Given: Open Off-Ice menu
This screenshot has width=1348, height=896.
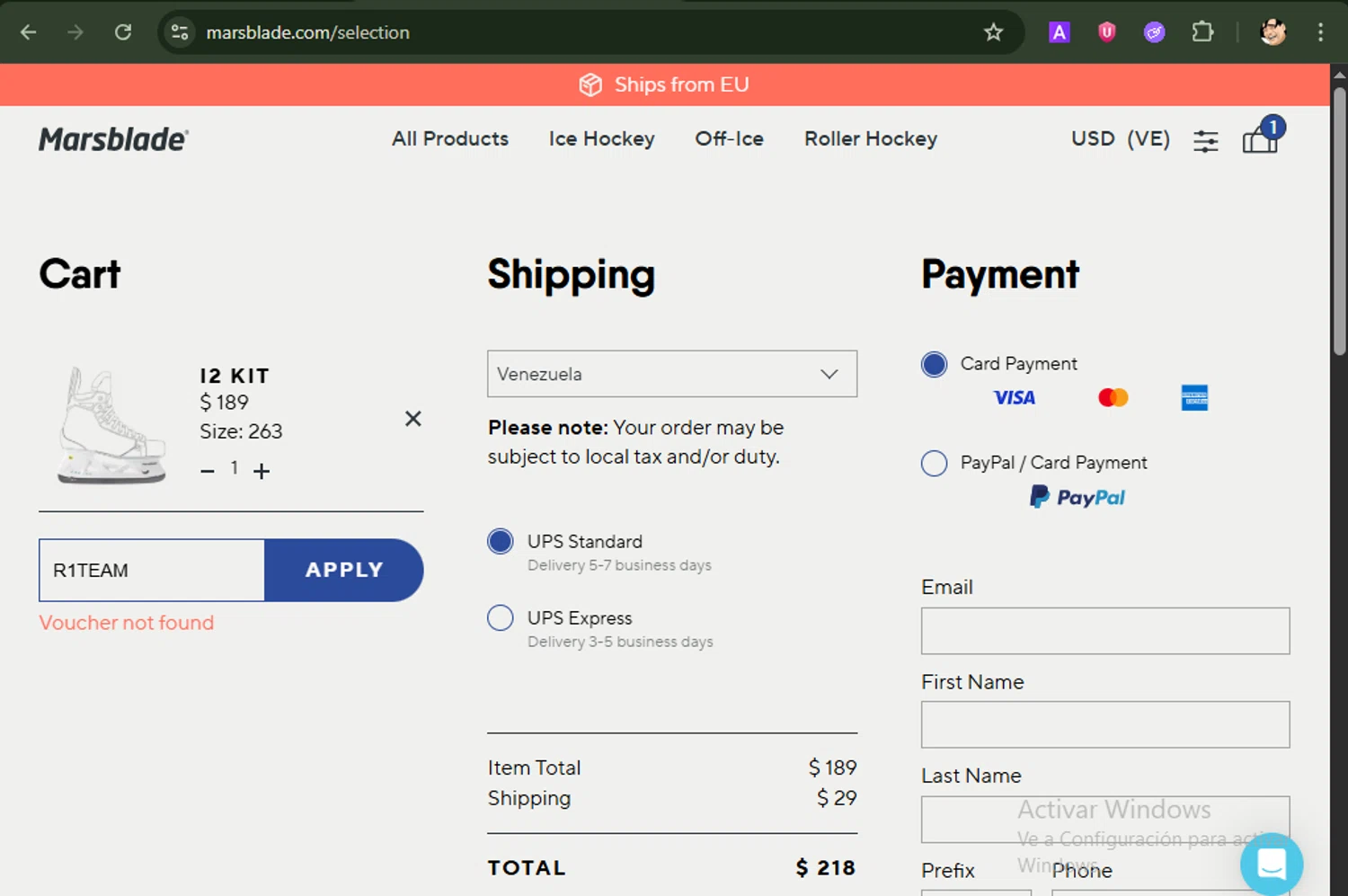Looking at the screenshot, I should tap(729, 139).
